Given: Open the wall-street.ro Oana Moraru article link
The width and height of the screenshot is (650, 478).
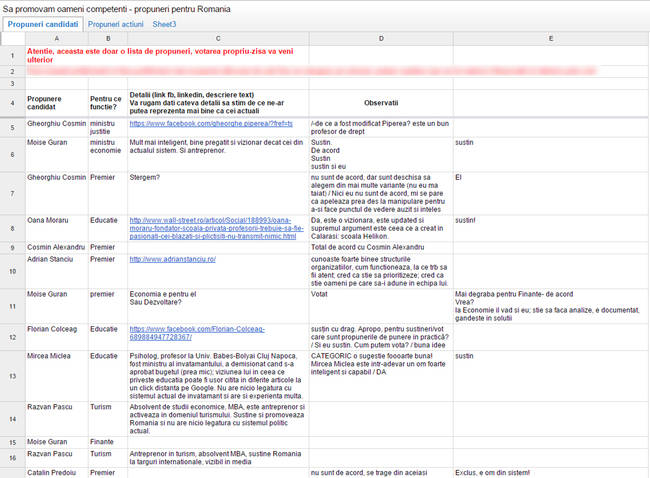Looking at the screenshot, I should pos(216,228).
